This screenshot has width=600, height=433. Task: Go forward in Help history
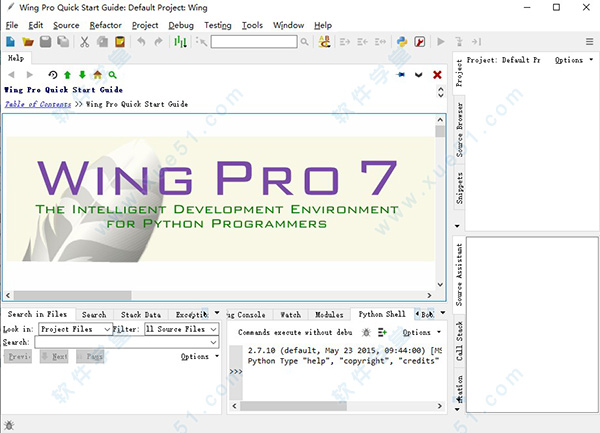pos(29,75)
